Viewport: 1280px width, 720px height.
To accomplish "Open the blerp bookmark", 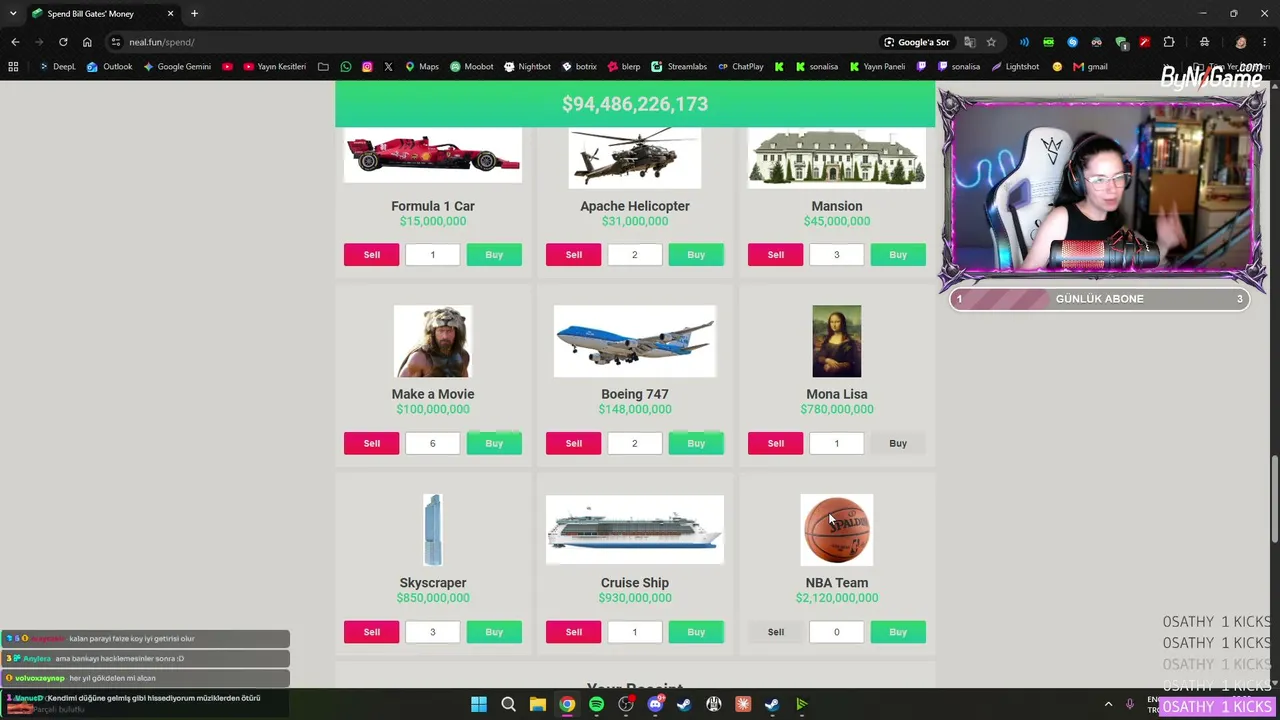I will pos(624,67).
